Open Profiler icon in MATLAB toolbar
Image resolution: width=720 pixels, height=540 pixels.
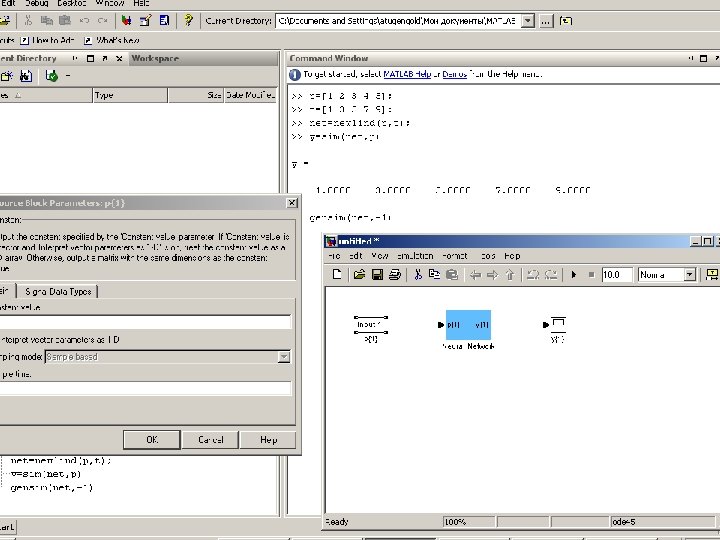pyautogui.click(x=164, y=20)
